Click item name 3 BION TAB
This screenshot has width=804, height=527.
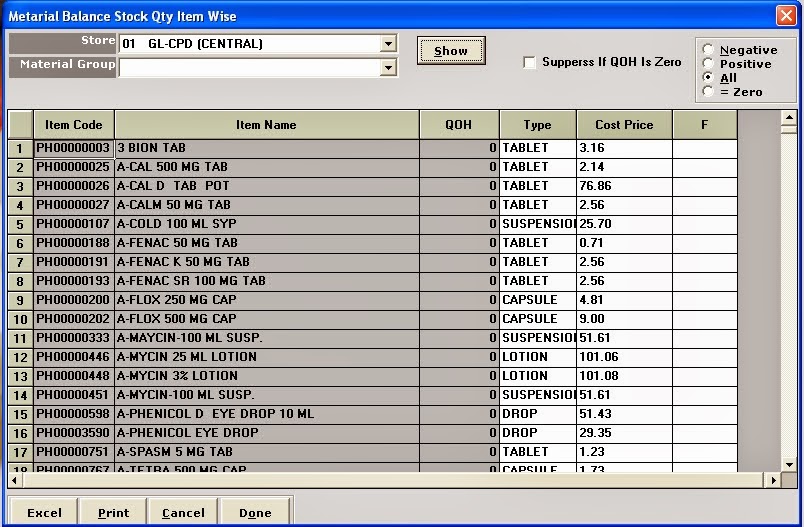click(267, 148)
